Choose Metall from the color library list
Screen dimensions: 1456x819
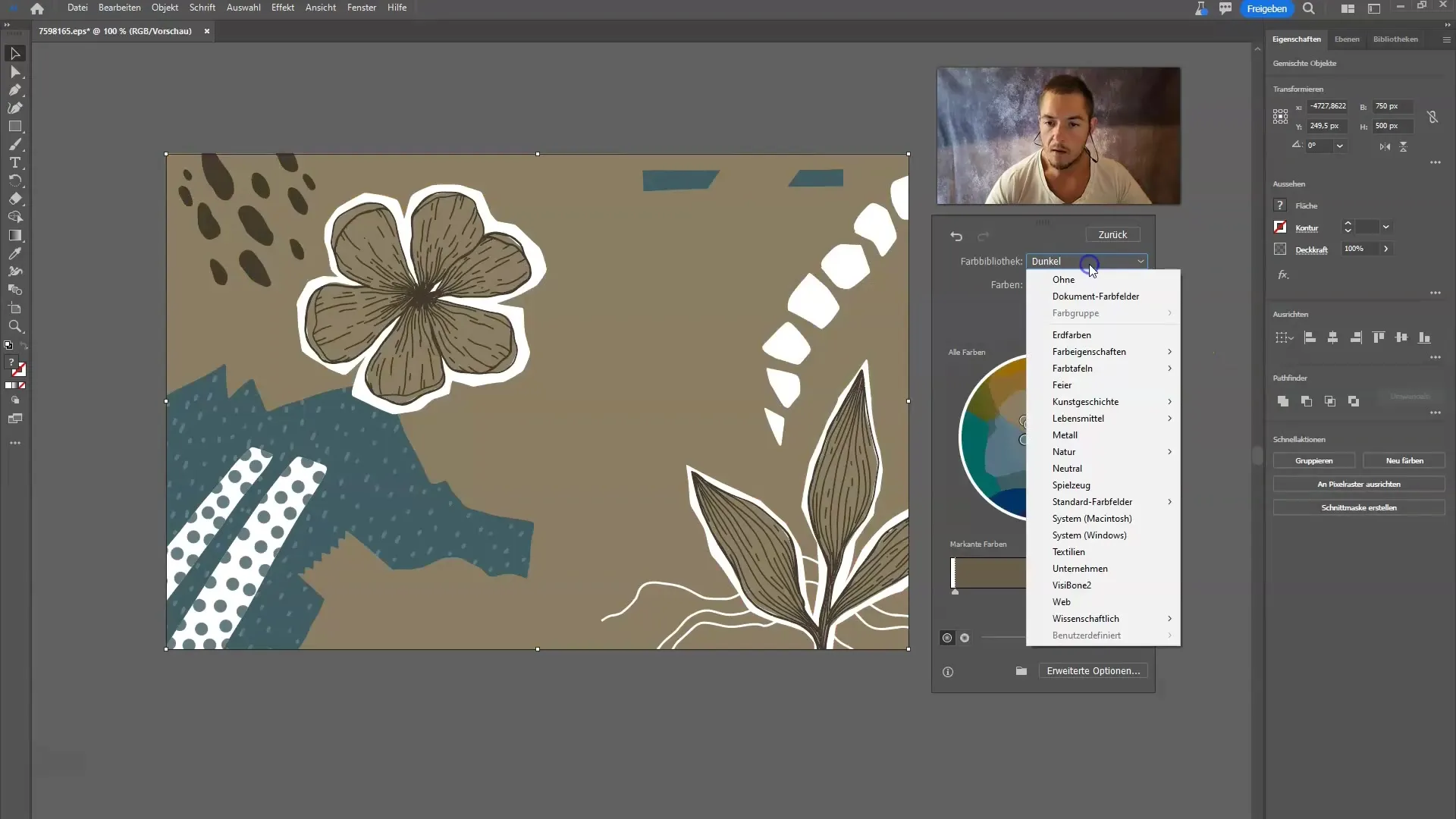tap(1103, 435)
